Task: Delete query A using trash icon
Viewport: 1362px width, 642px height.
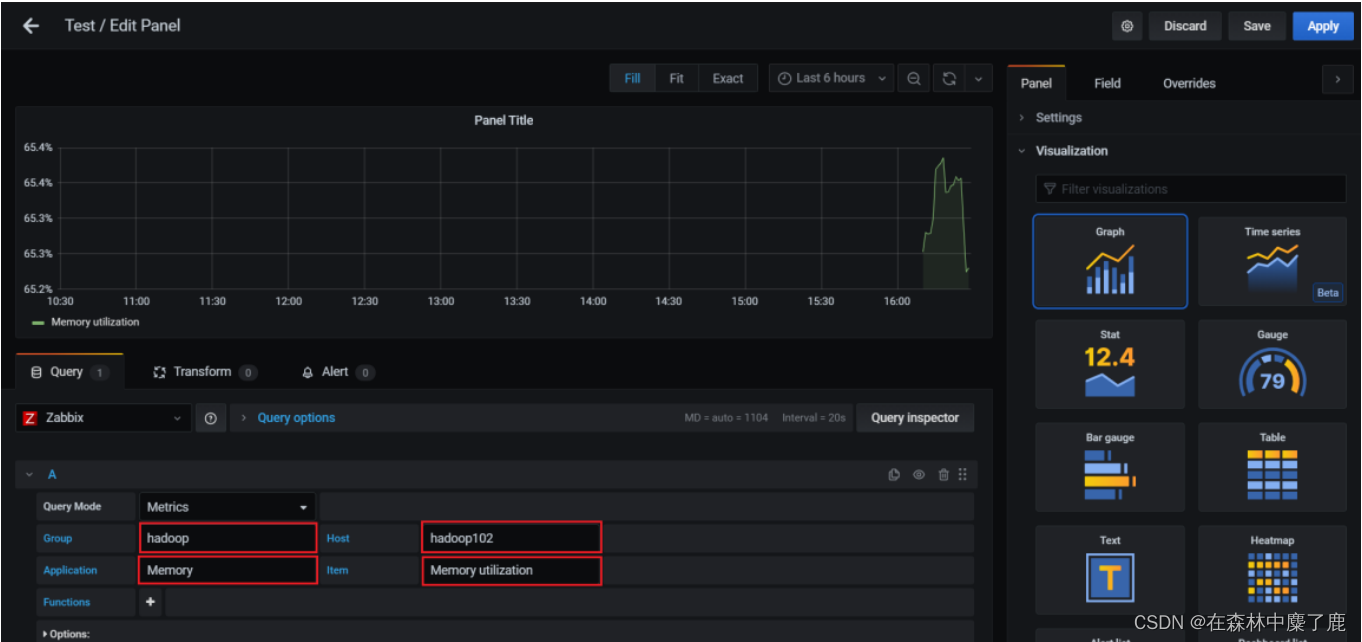Action: pyautogui.click(x=943, y=475)
